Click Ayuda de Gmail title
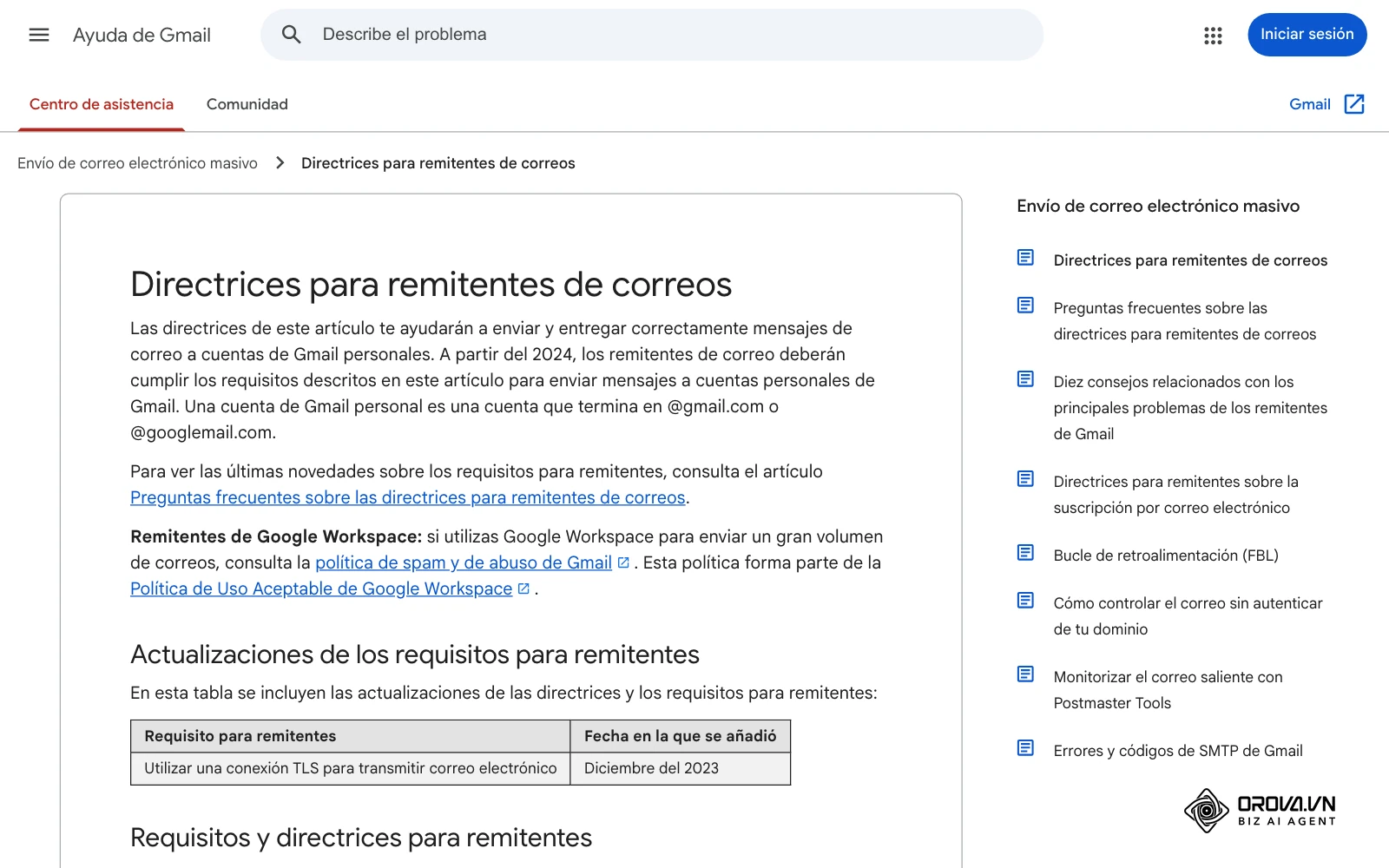This screenshot has height=868, width=1389. [142, 36]
